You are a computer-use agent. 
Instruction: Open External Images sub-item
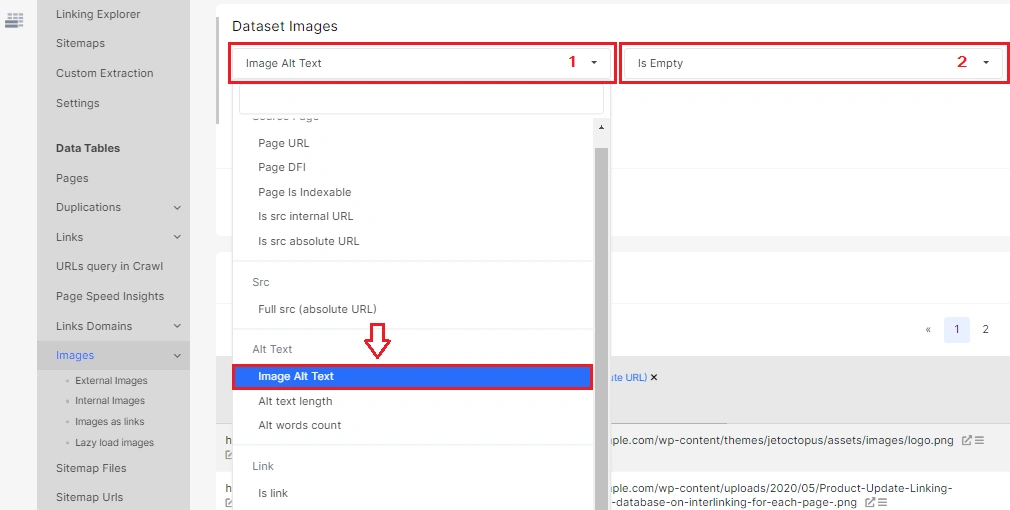point(111,381)
